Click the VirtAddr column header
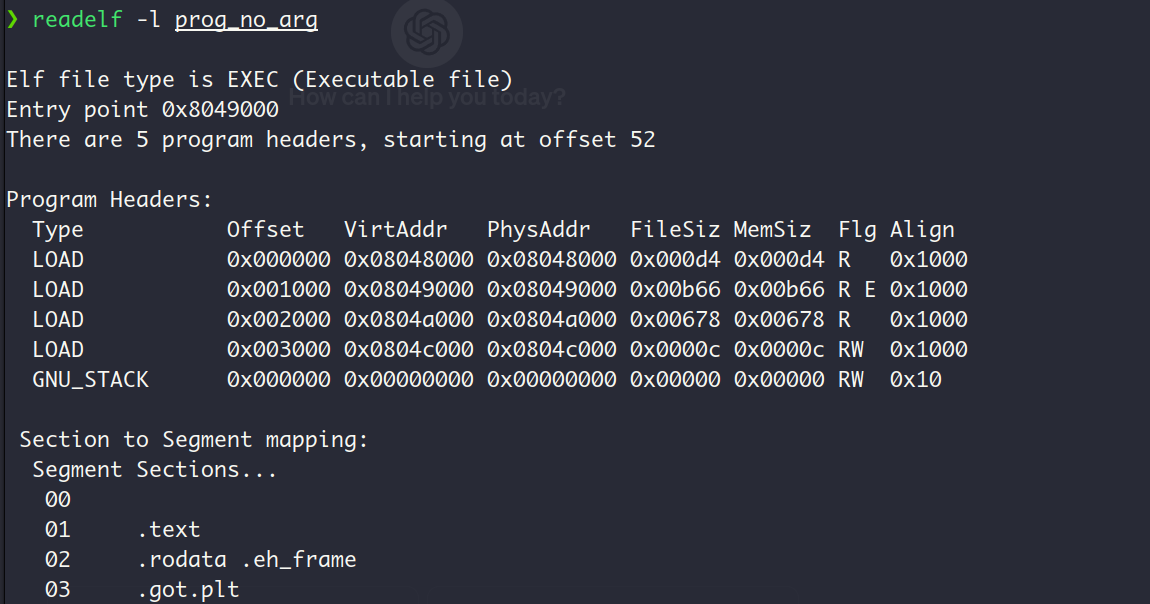 (x=395, y=229)
